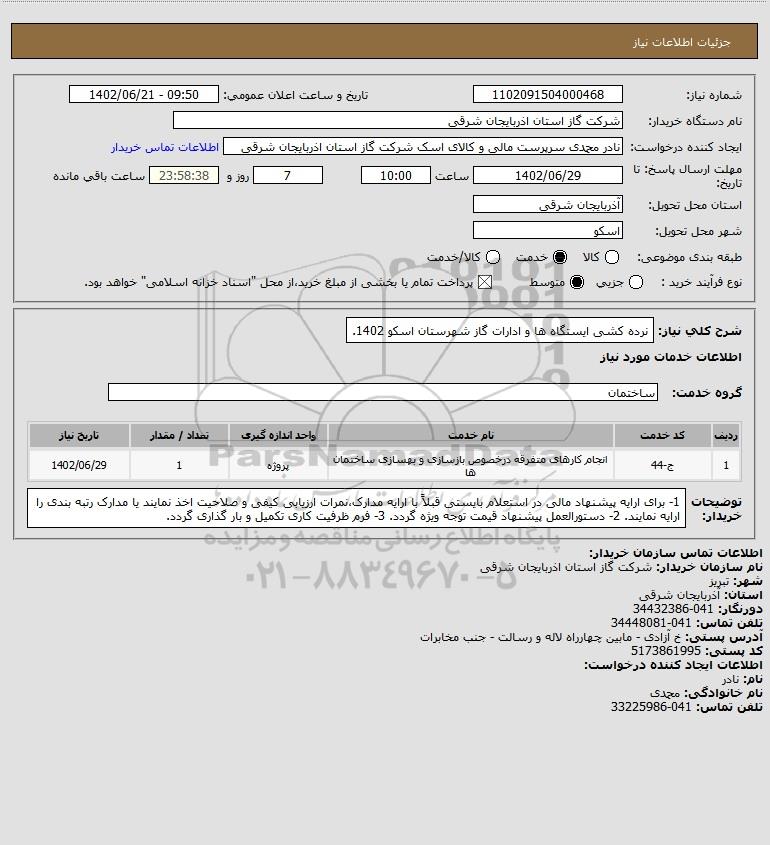This screenshot has height=845, width=770.
Task: Click the service group field ساختمان
Action: pos(383,392)
